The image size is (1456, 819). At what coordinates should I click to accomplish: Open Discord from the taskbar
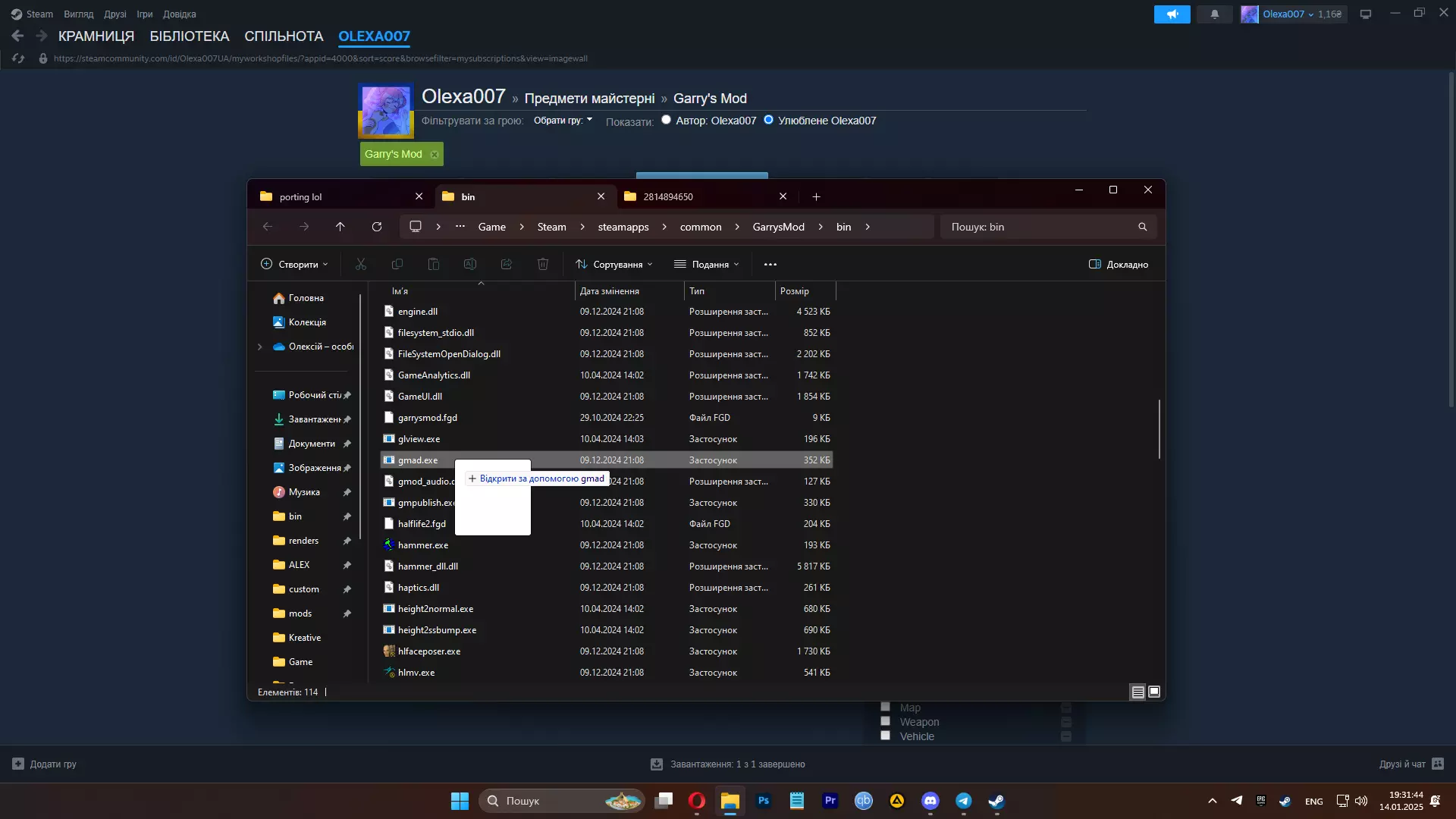coord(930,801)
